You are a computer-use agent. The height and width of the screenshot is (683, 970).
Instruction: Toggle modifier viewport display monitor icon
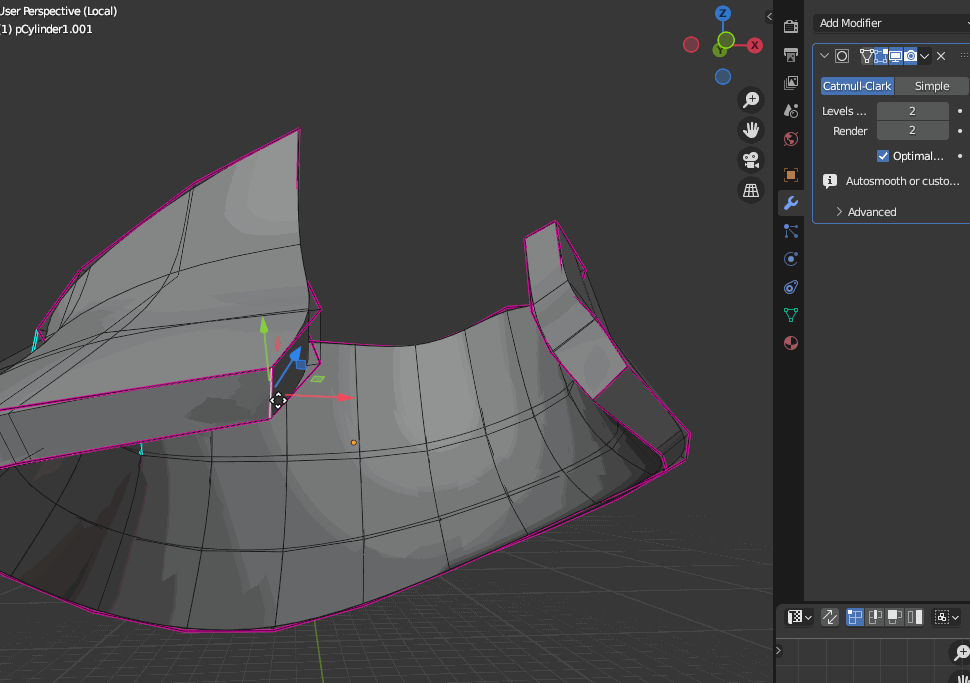pos(895,56)
